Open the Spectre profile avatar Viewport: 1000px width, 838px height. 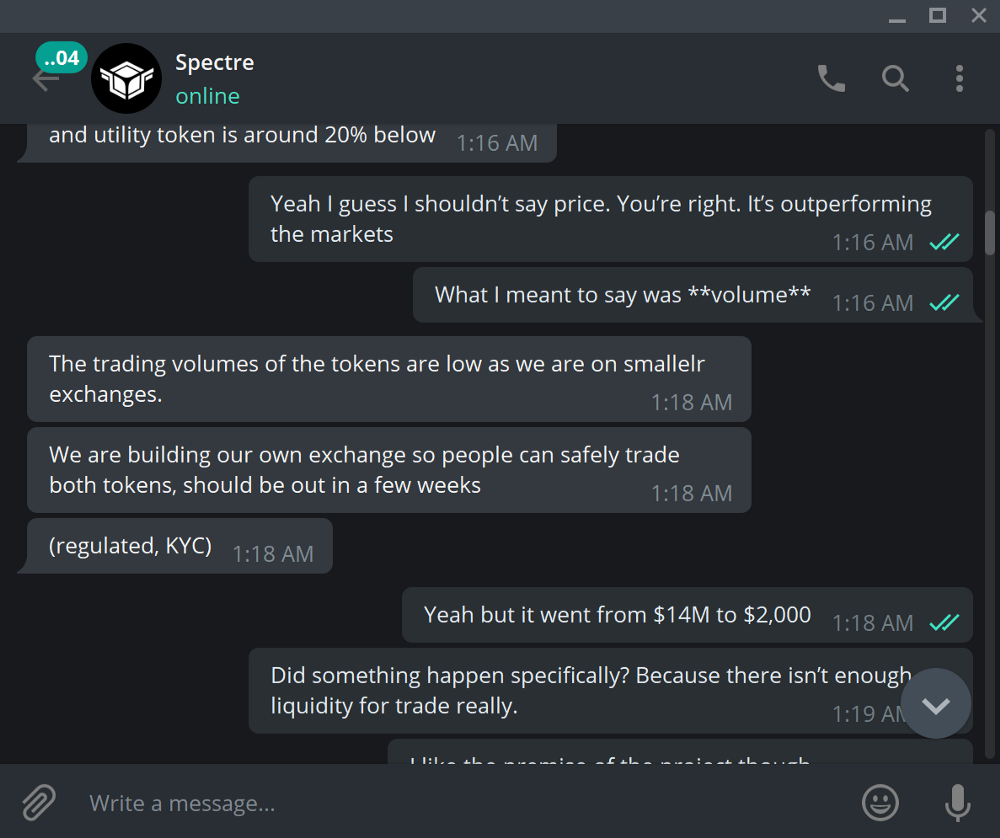pyautogui.click(x=126, y=78)
